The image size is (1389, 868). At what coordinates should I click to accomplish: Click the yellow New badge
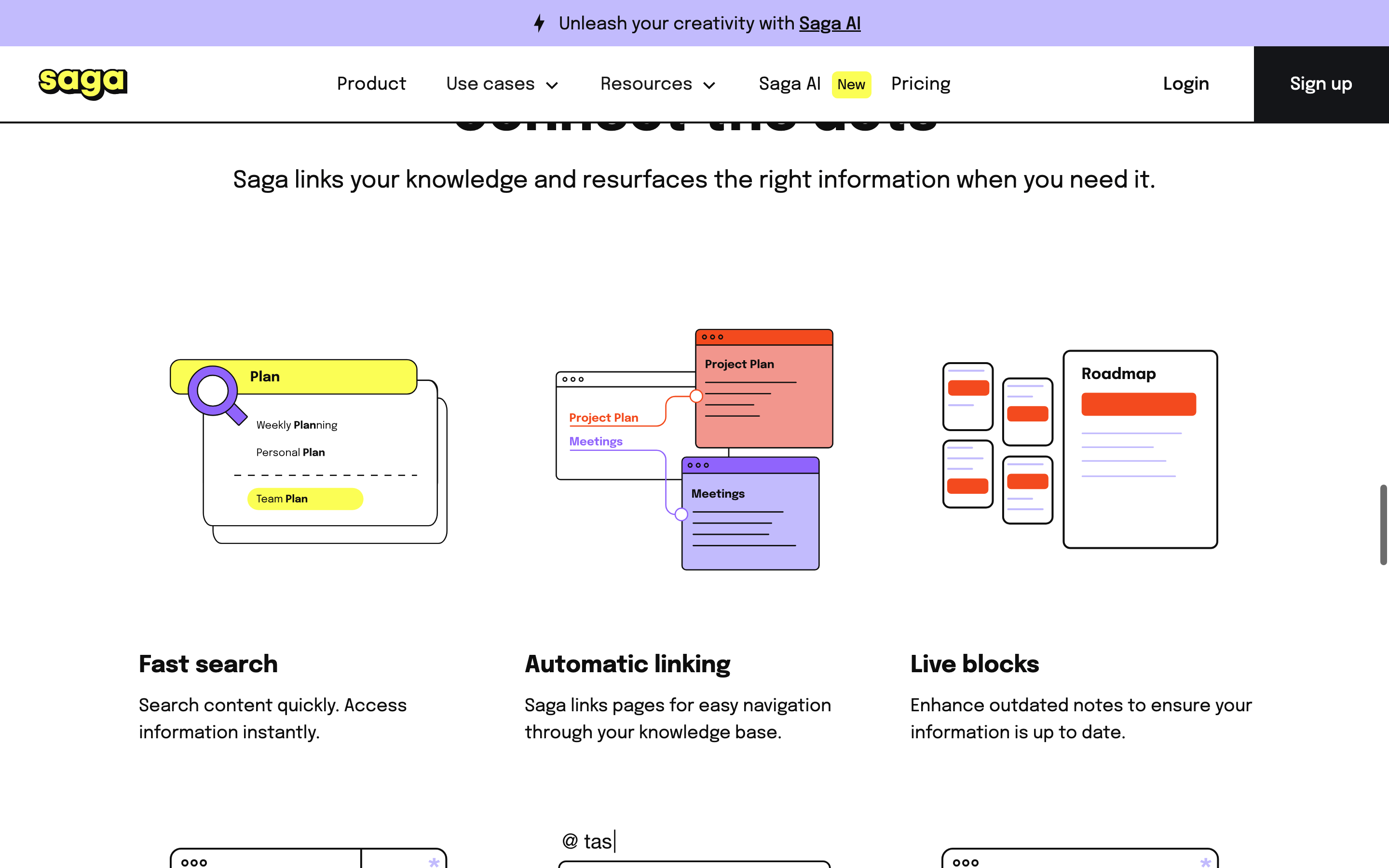point(851,84)
